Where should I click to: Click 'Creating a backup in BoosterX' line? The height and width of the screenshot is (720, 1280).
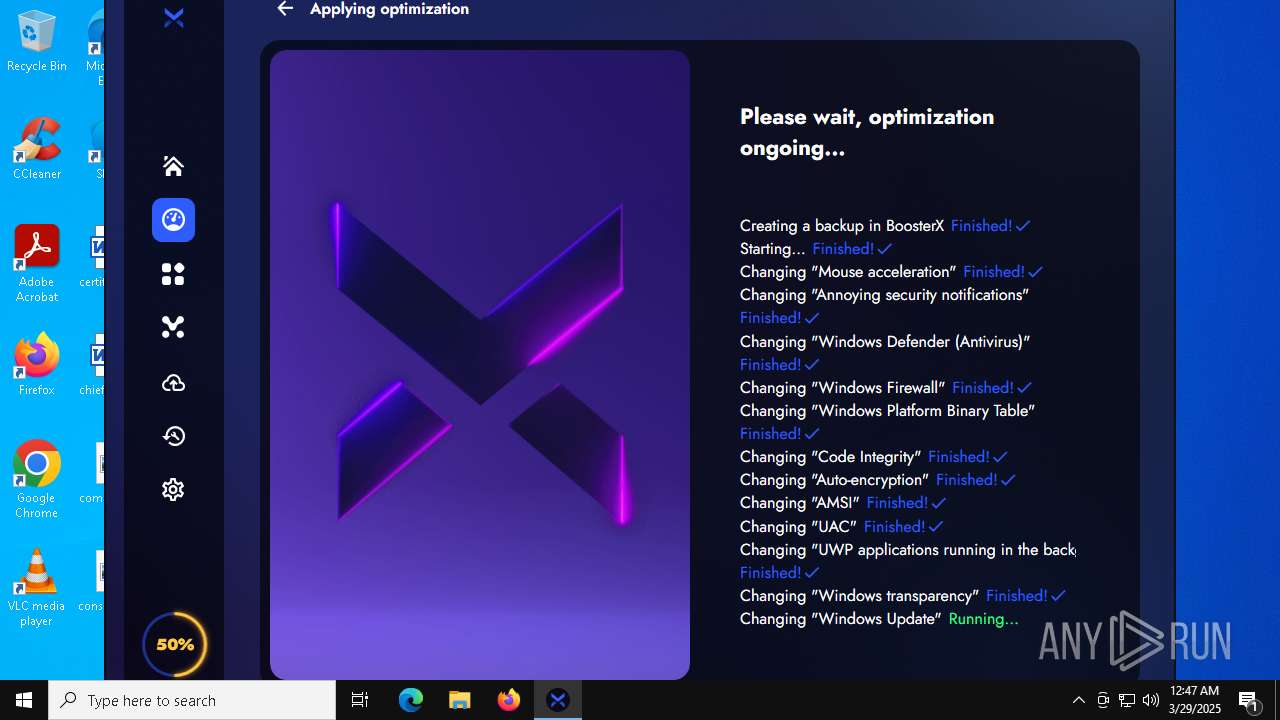coord(842,226)
